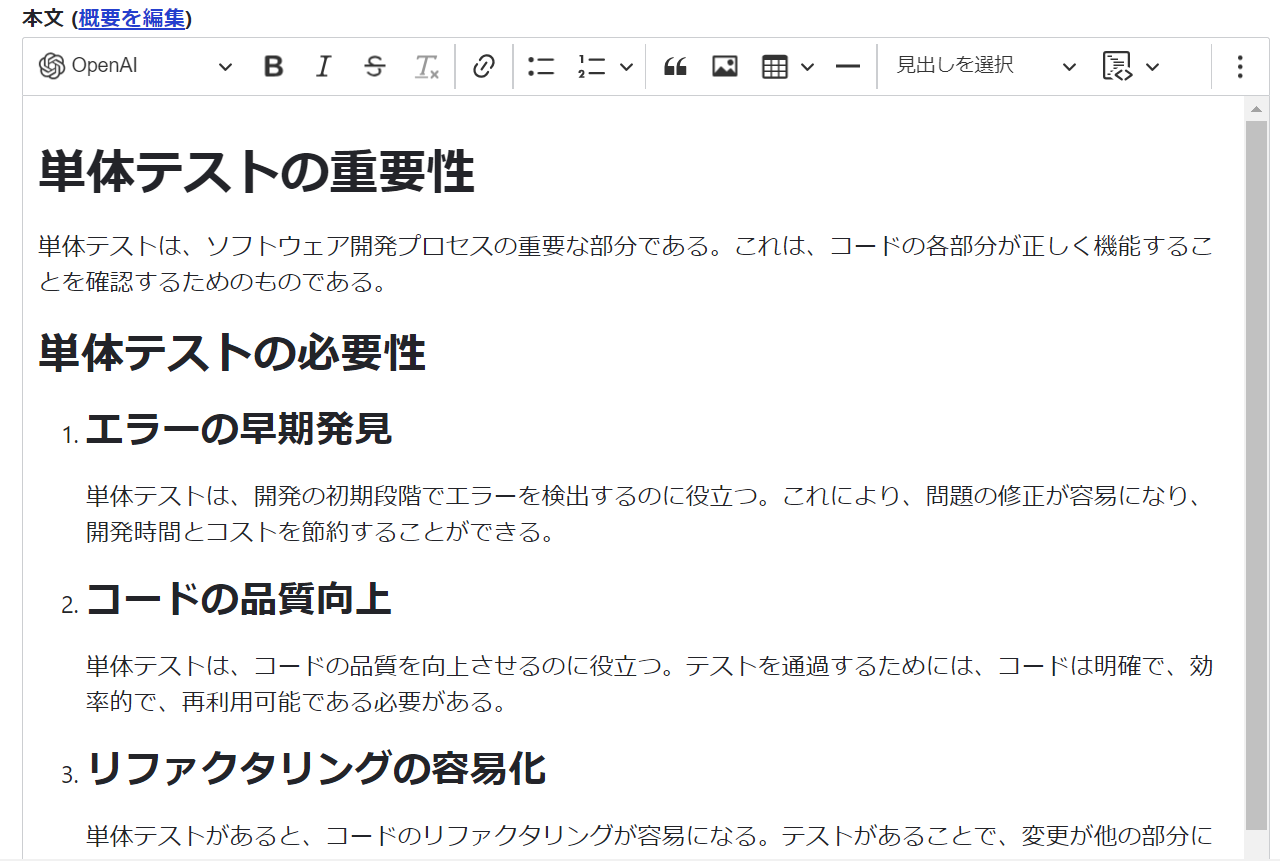Expand the OpenAI model selector

tap(226, 66)
